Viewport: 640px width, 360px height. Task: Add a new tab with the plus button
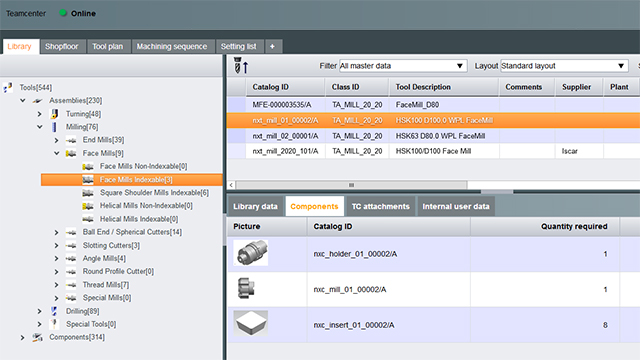[x=272, y=47]
